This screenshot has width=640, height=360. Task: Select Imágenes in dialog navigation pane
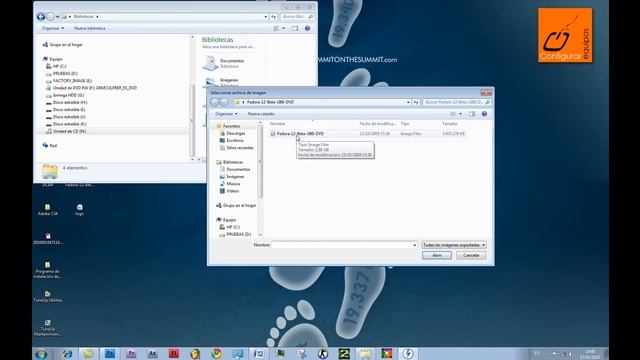click(x=235, y=177)
